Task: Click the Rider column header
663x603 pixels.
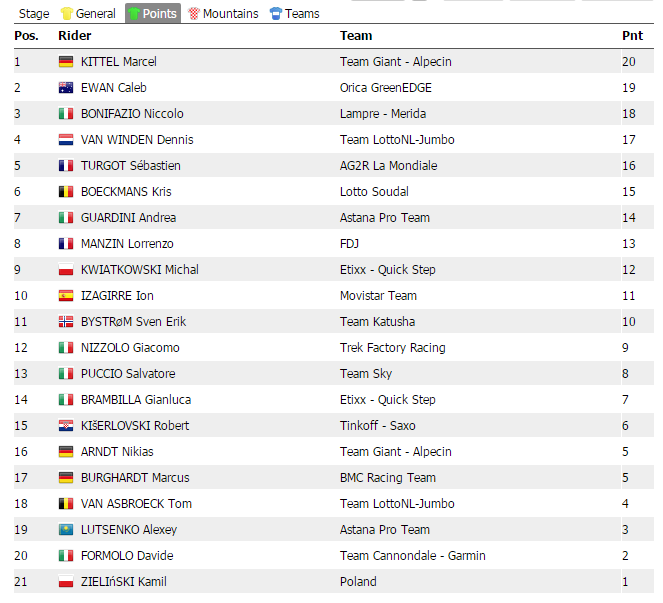Action: pyautogui.click(x=75, y=36)
